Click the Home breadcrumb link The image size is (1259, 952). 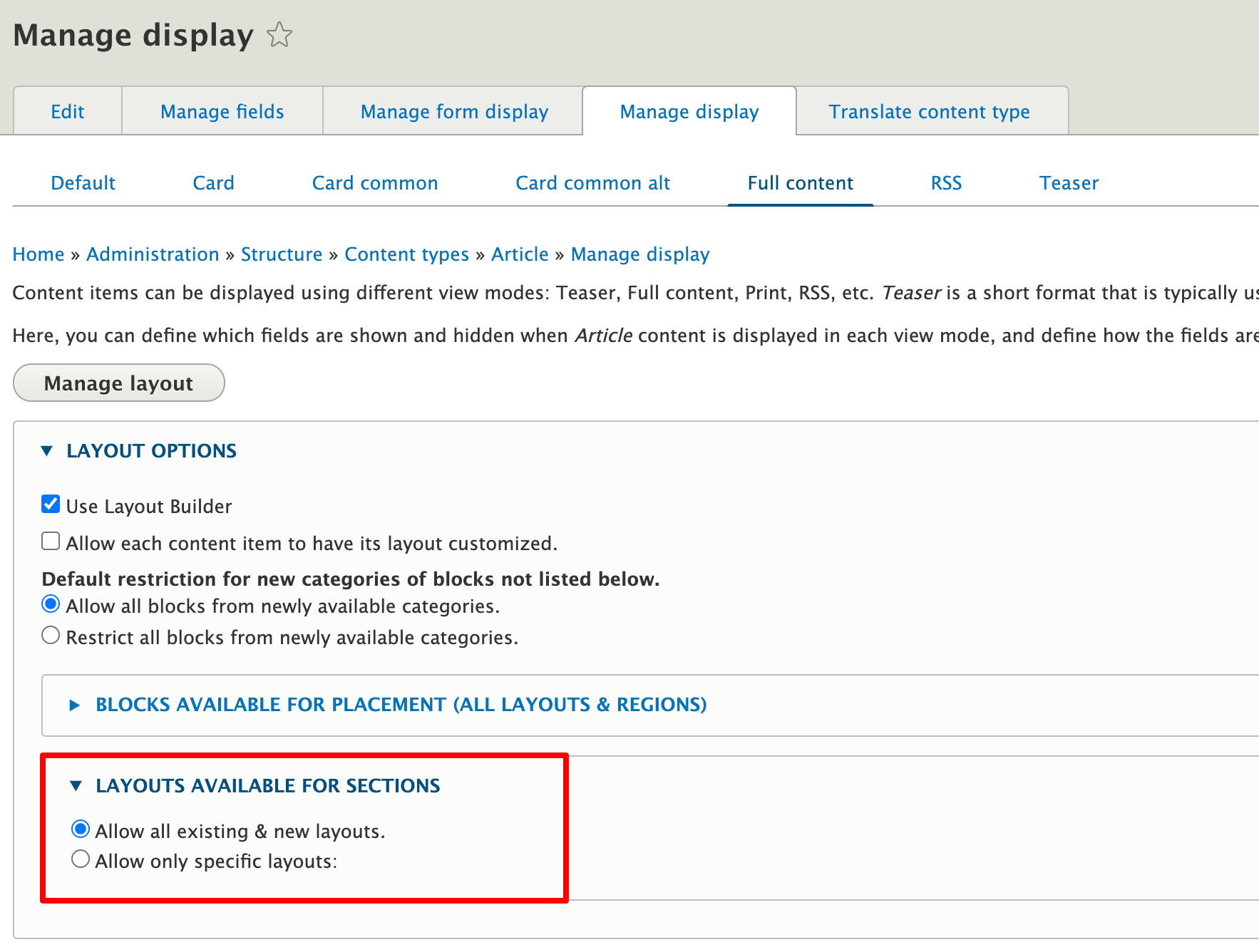click(38, 254)
